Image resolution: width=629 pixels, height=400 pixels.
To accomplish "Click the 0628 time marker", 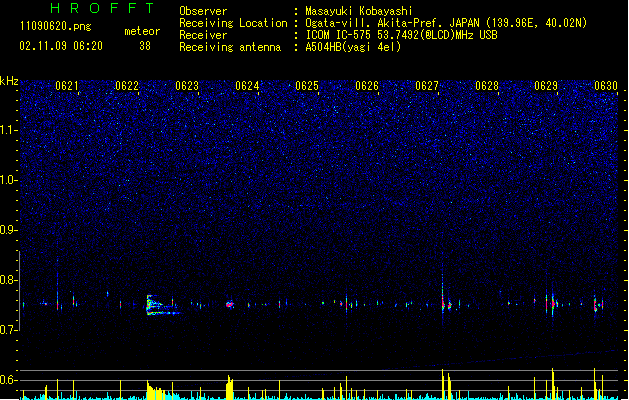I will 487,86.
